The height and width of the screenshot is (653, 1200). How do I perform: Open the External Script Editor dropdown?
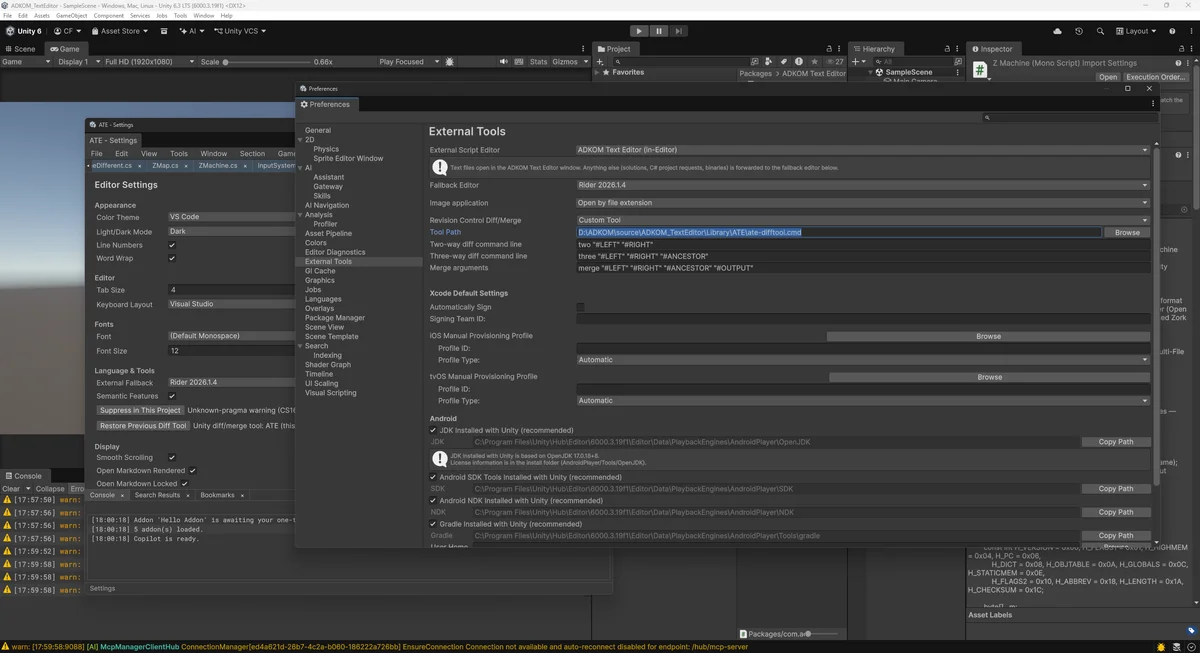pos(863,150)
